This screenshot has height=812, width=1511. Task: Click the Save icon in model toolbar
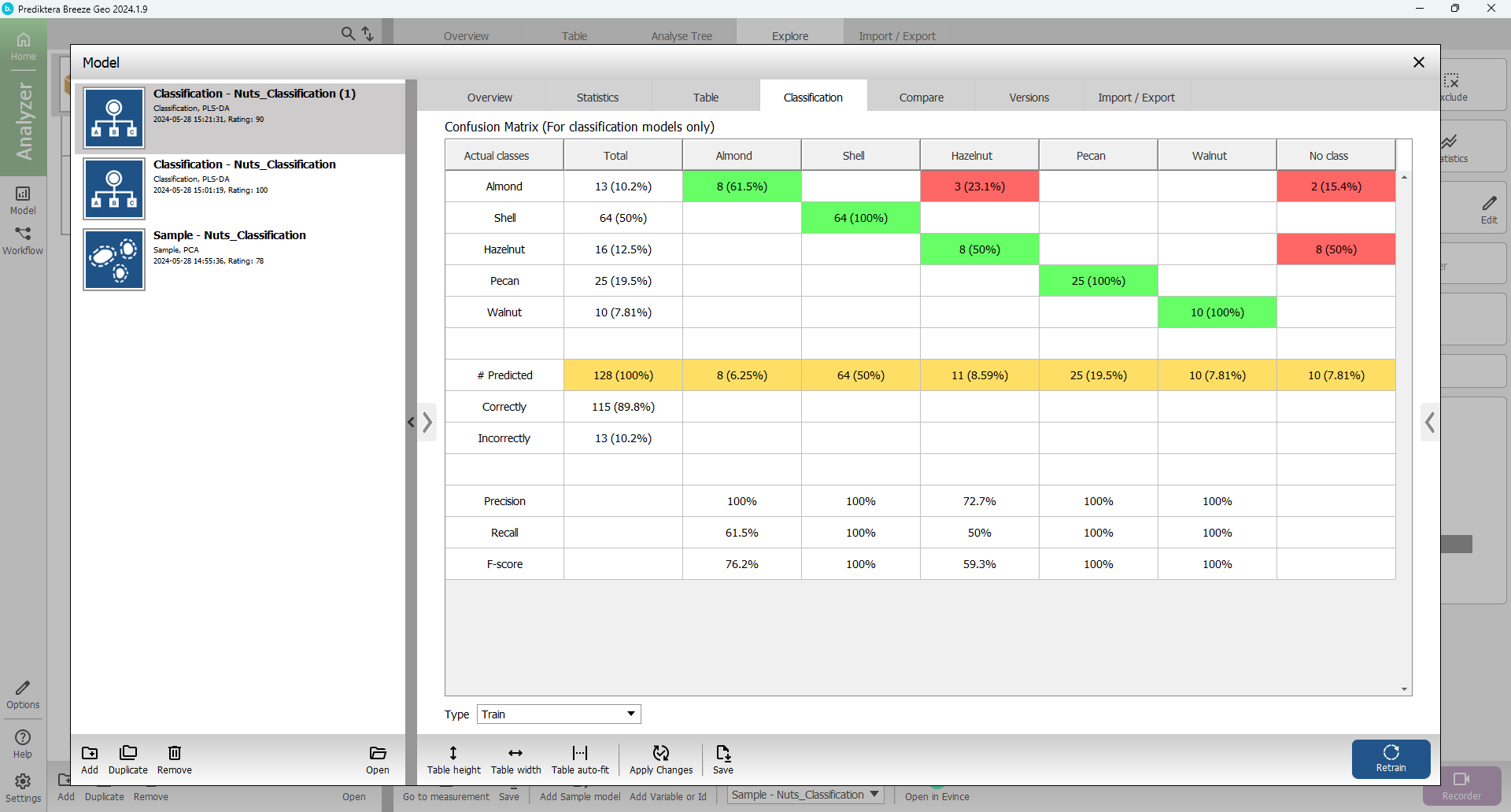click(x=722, y=759)
